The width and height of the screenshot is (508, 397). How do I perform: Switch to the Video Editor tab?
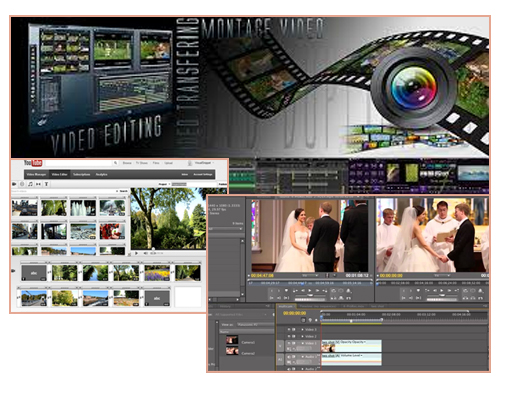click(60, 174)
